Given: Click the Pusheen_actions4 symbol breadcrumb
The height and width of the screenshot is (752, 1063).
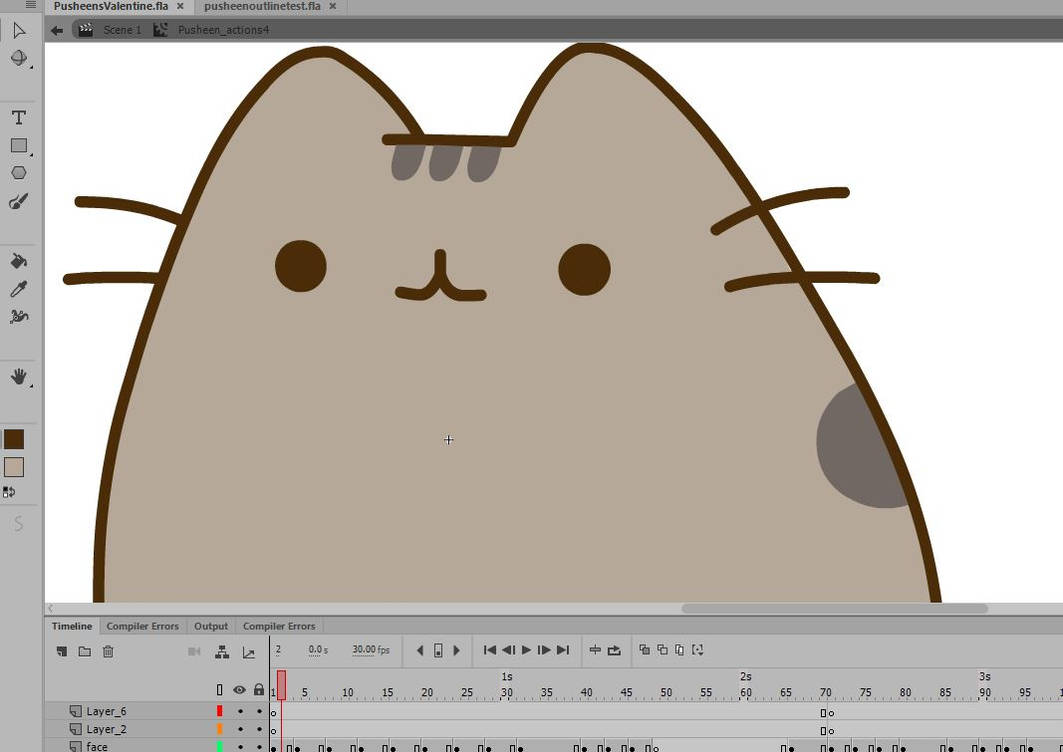Looking at the screenshot, I should pos(223,30).
